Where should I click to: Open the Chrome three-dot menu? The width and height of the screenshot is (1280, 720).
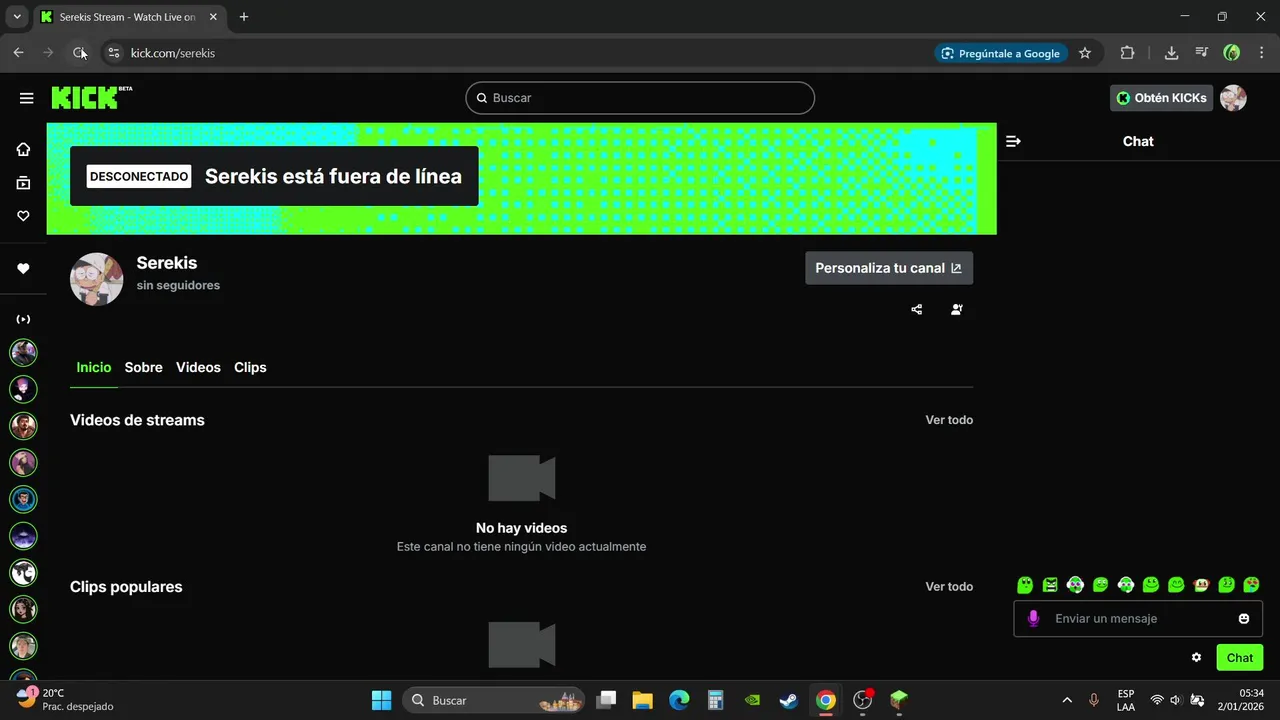click(x=1262, y=53)
